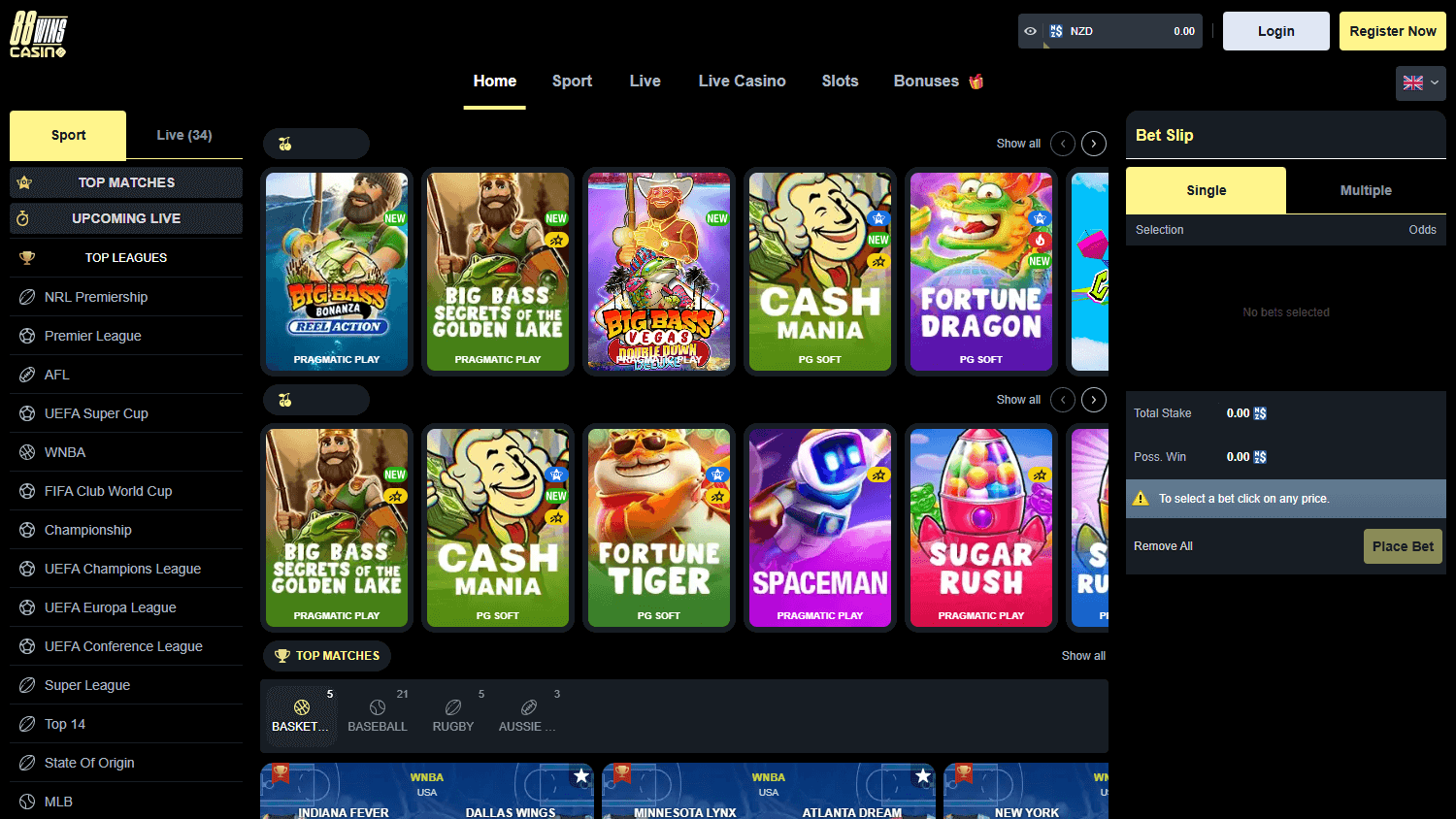Click Remove All in the Bet Slip
The height and width of the screenshot is (819, 1456).
point(1162,545)
